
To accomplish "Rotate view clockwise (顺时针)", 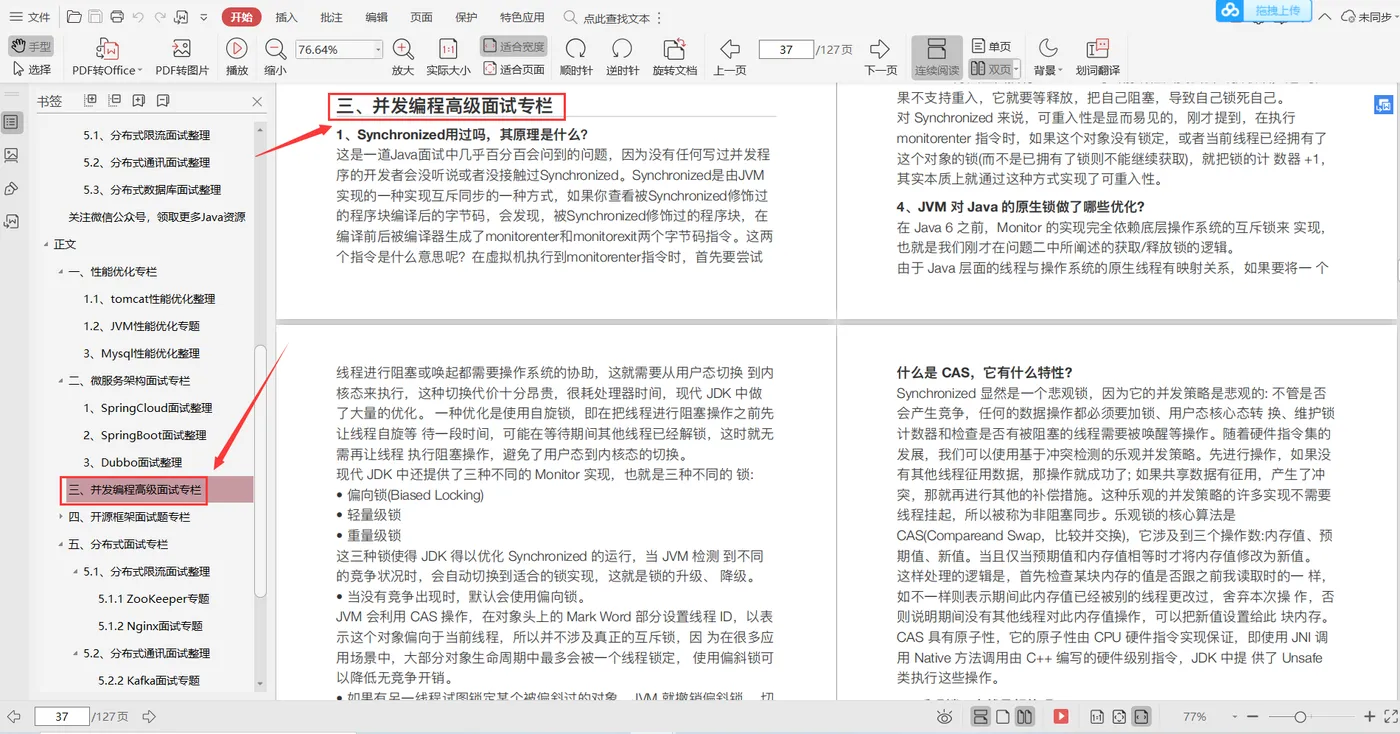I will (x=576, y=57).
